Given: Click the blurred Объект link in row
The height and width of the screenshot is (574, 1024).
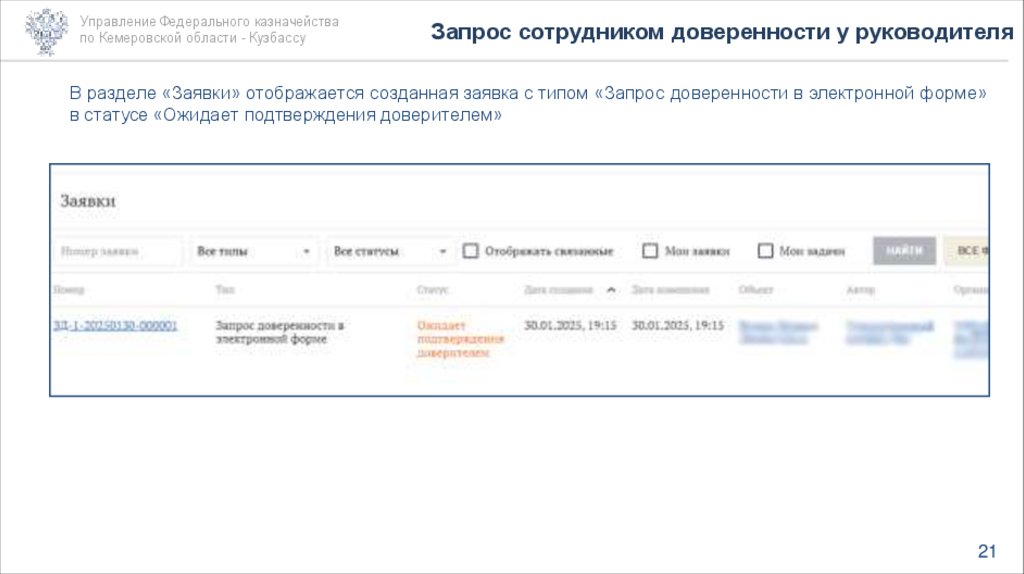Looking at the screenshot, I should (x=778, y=332).
